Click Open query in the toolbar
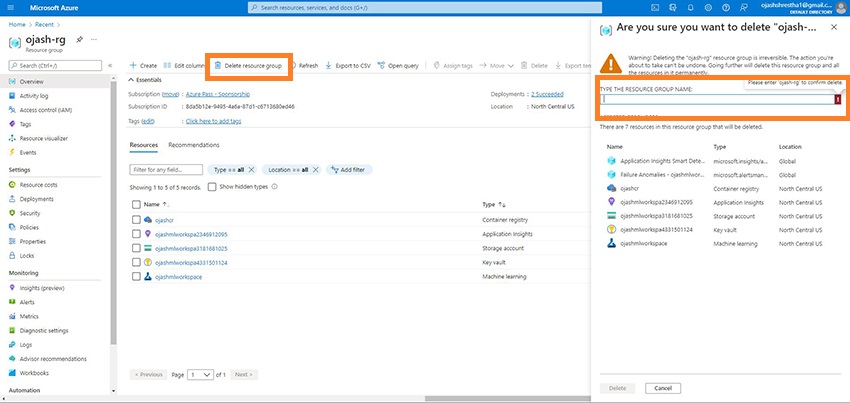 (x=398, y=66)
